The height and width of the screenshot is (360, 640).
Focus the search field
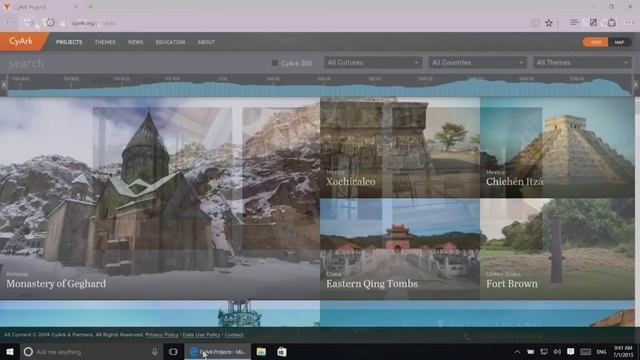135,63
